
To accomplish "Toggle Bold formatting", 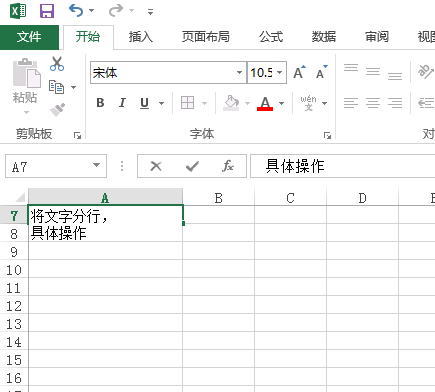I will (100, 103).
